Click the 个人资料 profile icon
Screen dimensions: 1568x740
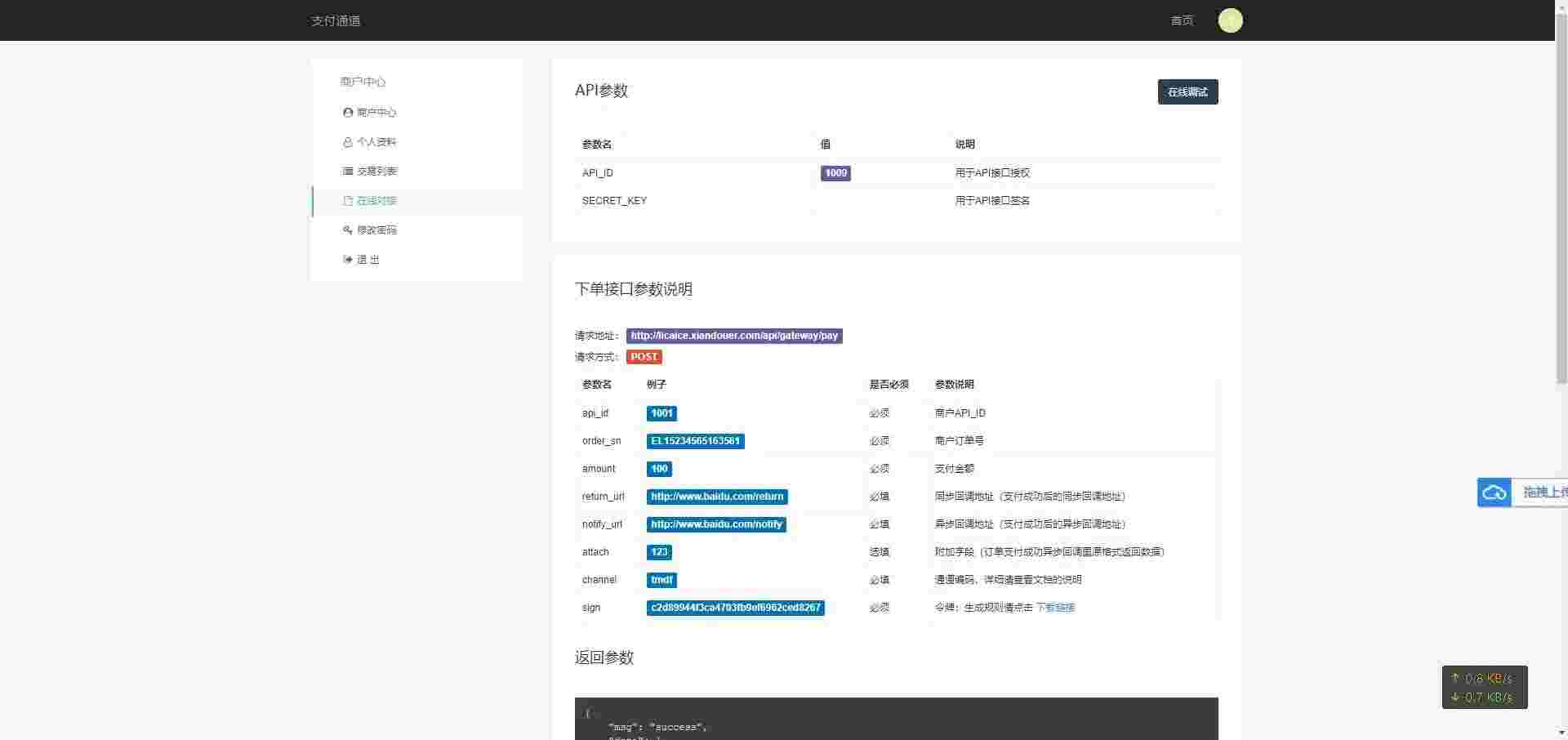[348, 142]
